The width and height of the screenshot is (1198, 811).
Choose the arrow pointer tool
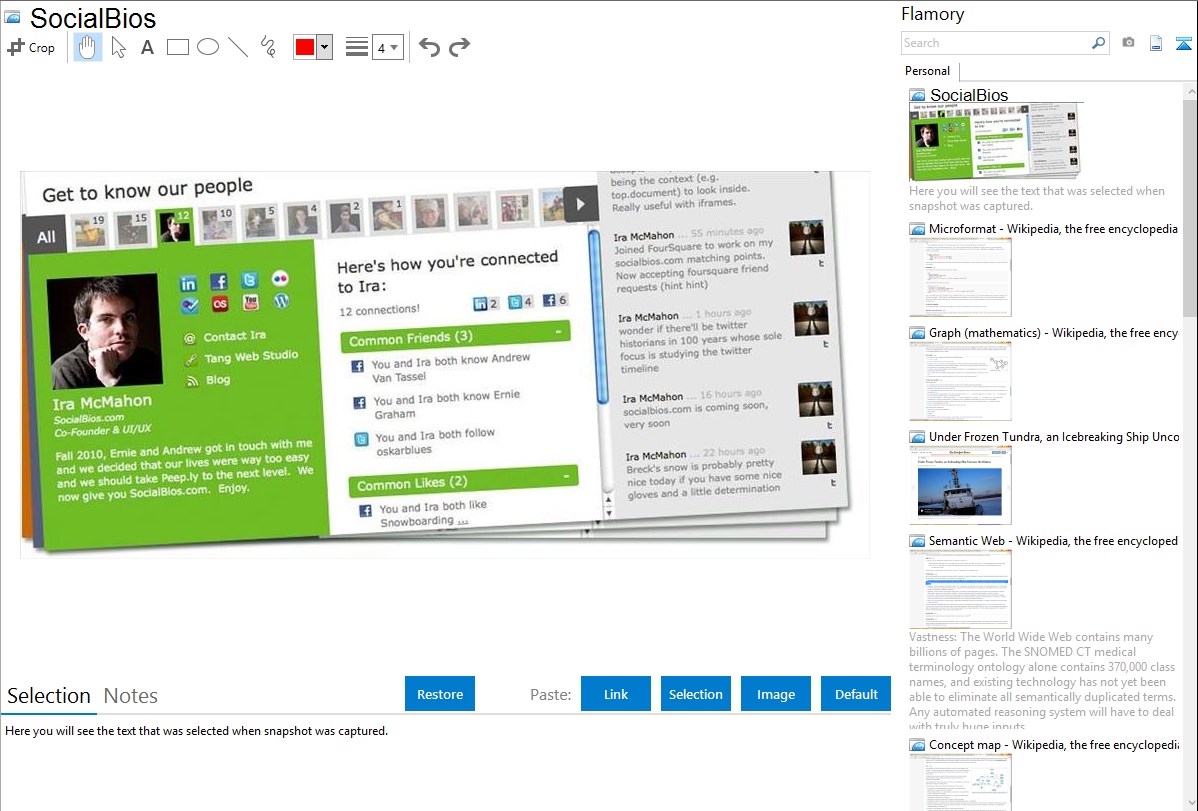point(118,47)
